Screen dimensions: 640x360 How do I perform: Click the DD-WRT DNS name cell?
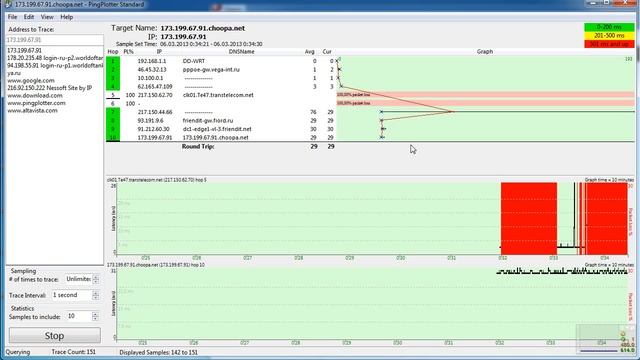(x=193, y=61)
